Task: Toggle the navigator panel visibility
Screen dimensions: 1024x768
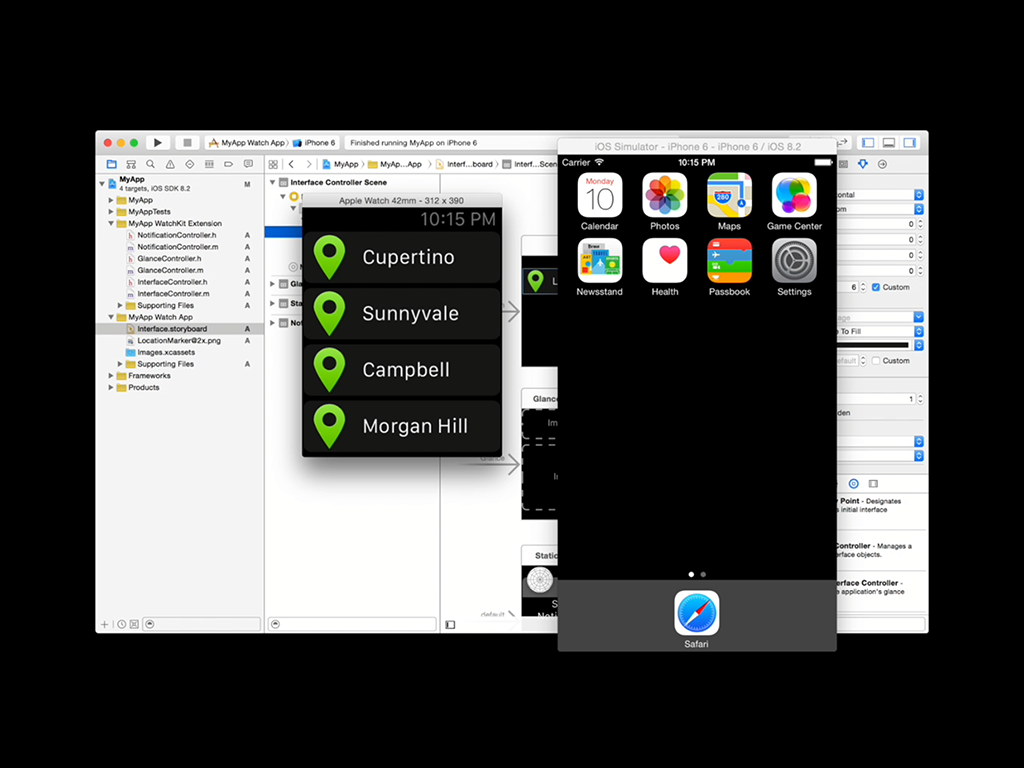Action: click(868, 142)
